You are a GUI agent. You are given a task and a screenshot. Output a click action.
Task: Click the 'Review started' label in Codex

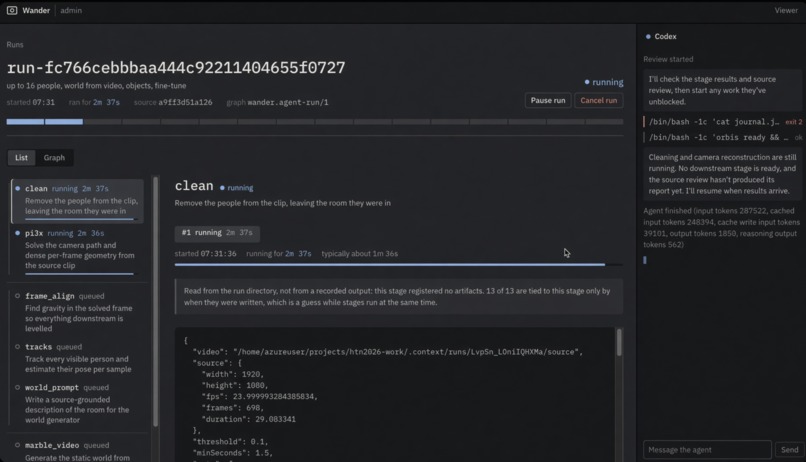pyautogui.click(x=668, y=59)
